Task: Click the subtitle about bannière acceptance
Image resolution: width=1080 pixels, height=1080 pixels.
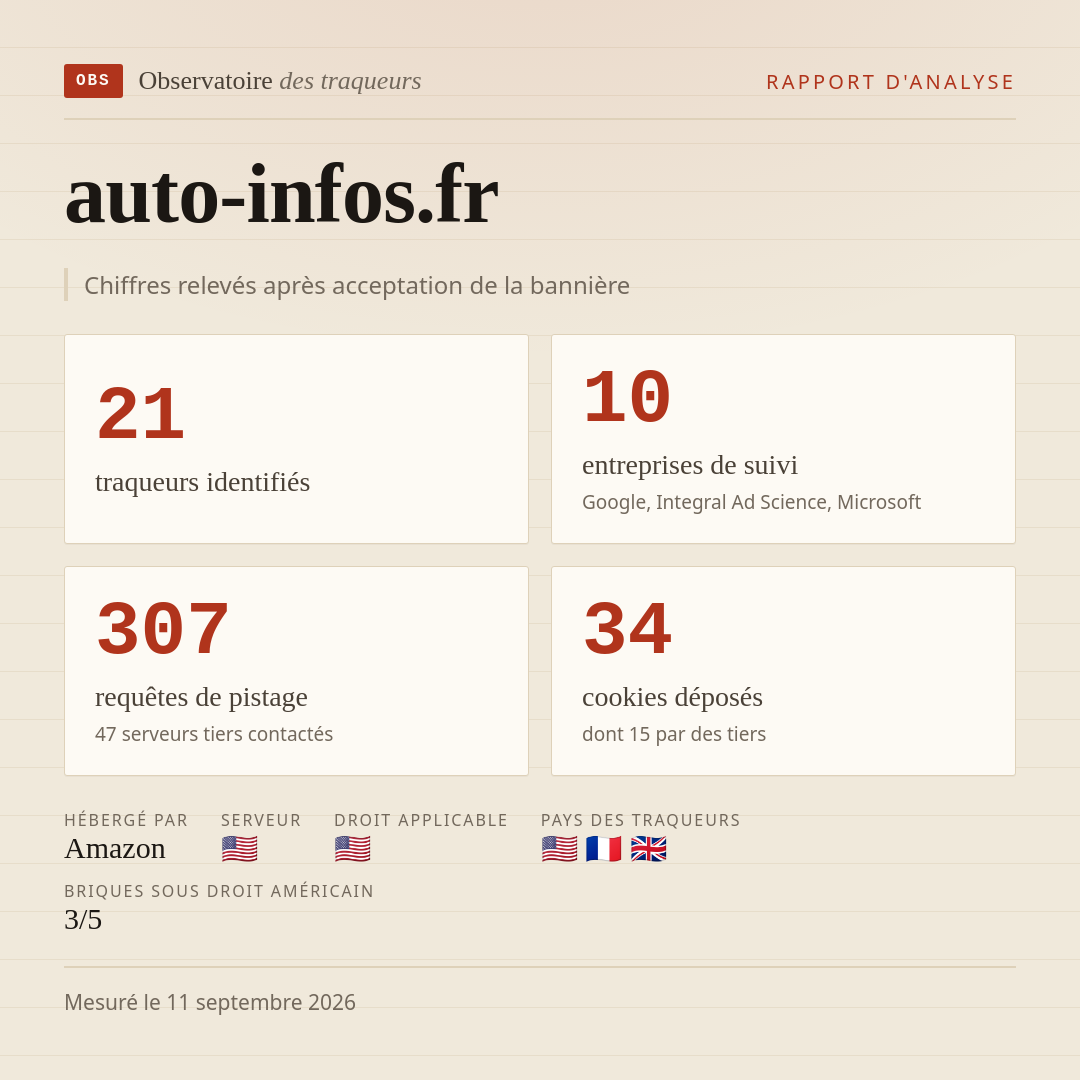Action: coord(357,285)
